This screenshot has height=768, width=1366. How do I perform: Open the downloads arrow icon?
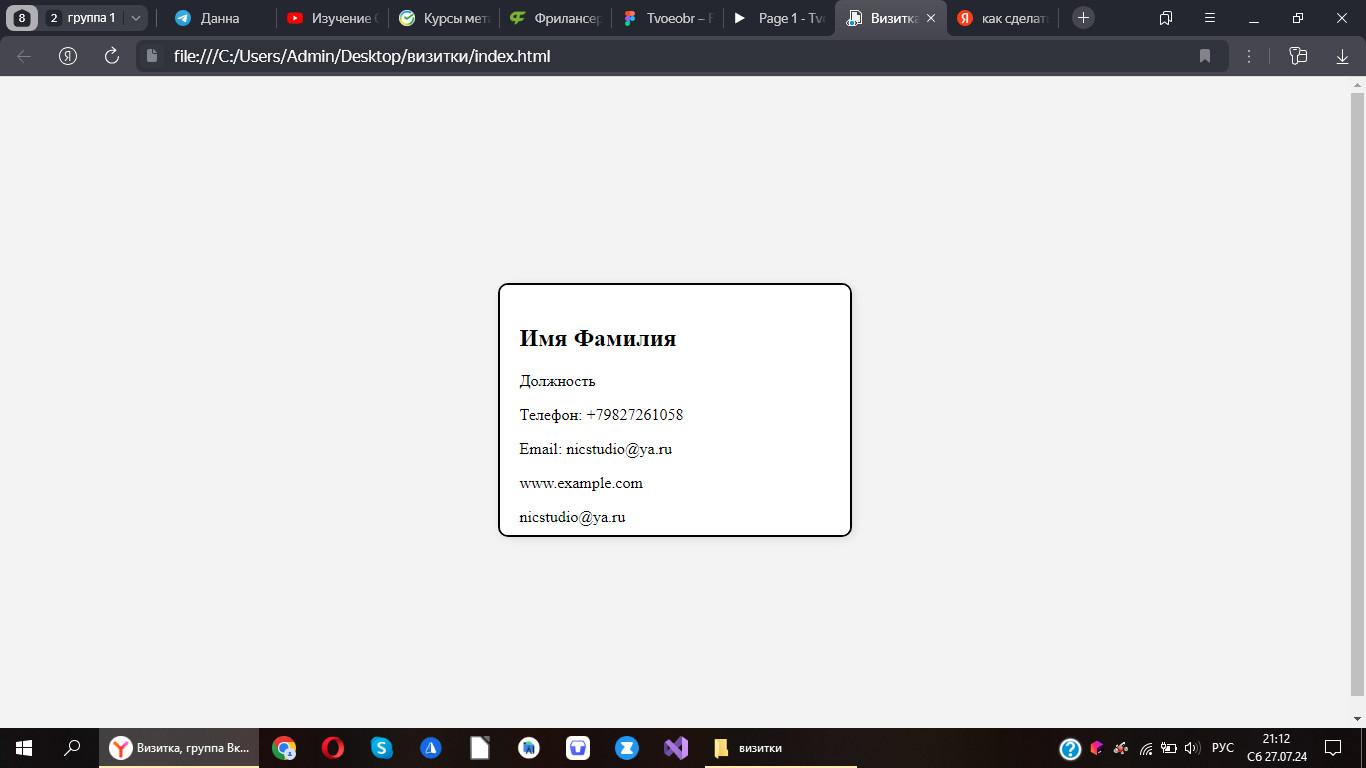pos(1342,56)
